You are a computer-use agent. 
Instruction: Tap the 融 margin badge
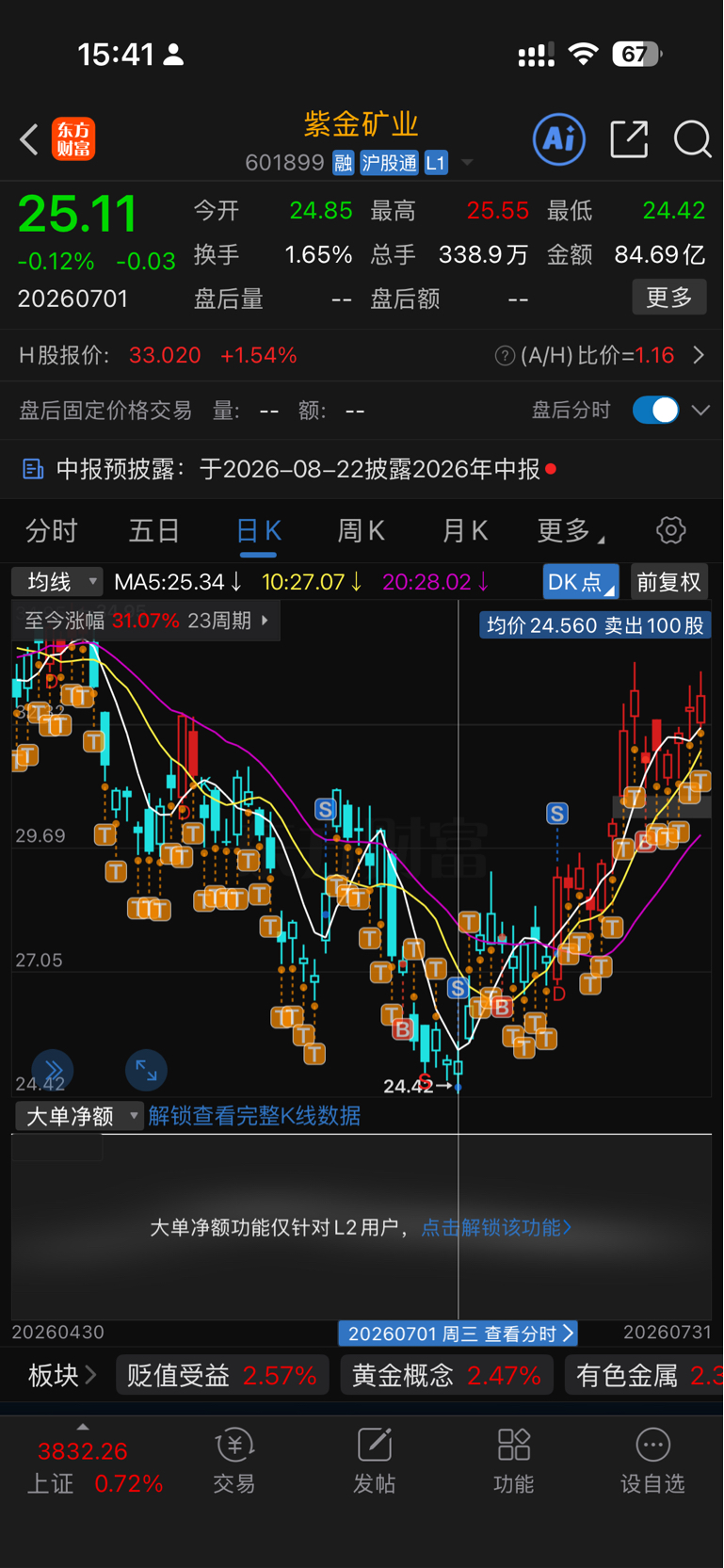[344, 163]
